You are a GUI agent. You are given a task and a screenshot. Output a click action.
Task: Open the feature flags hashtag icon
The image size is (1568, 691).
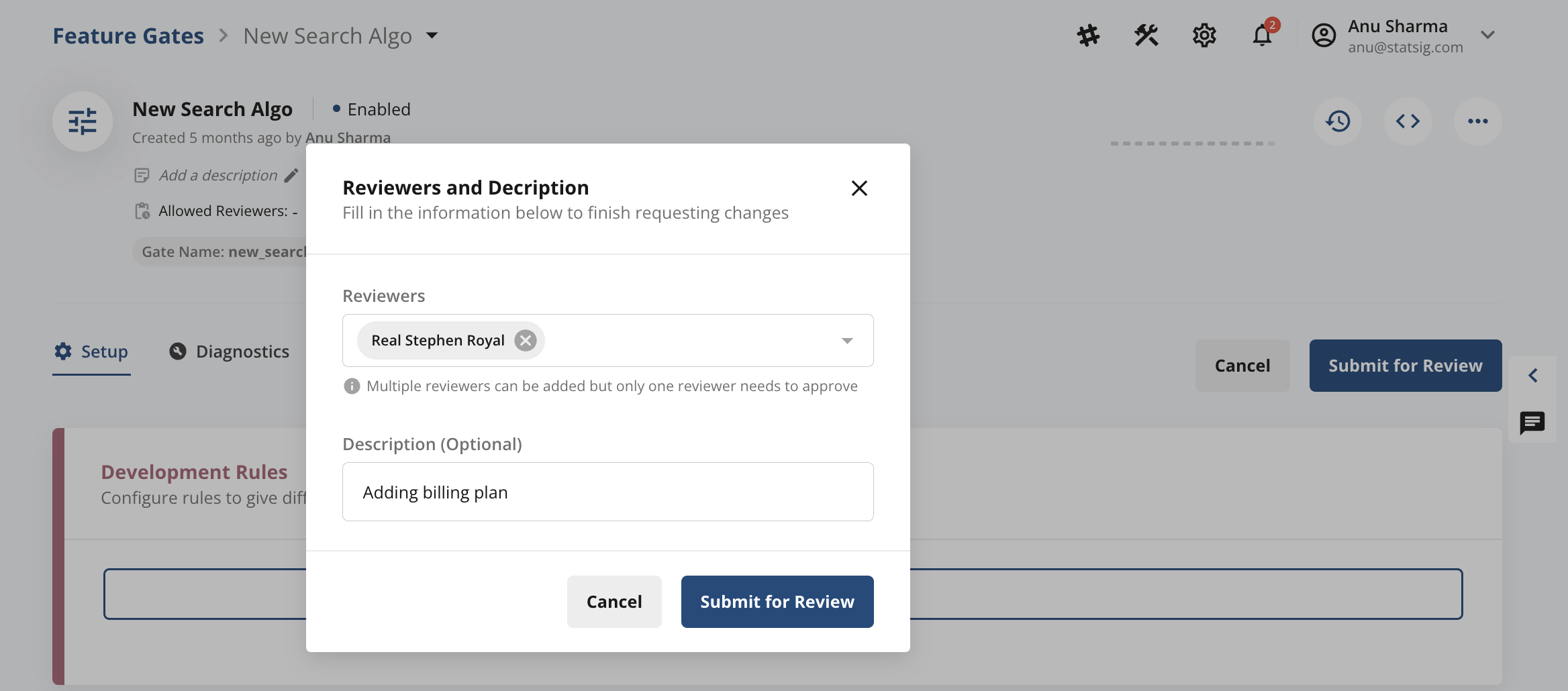[1089, 35]
